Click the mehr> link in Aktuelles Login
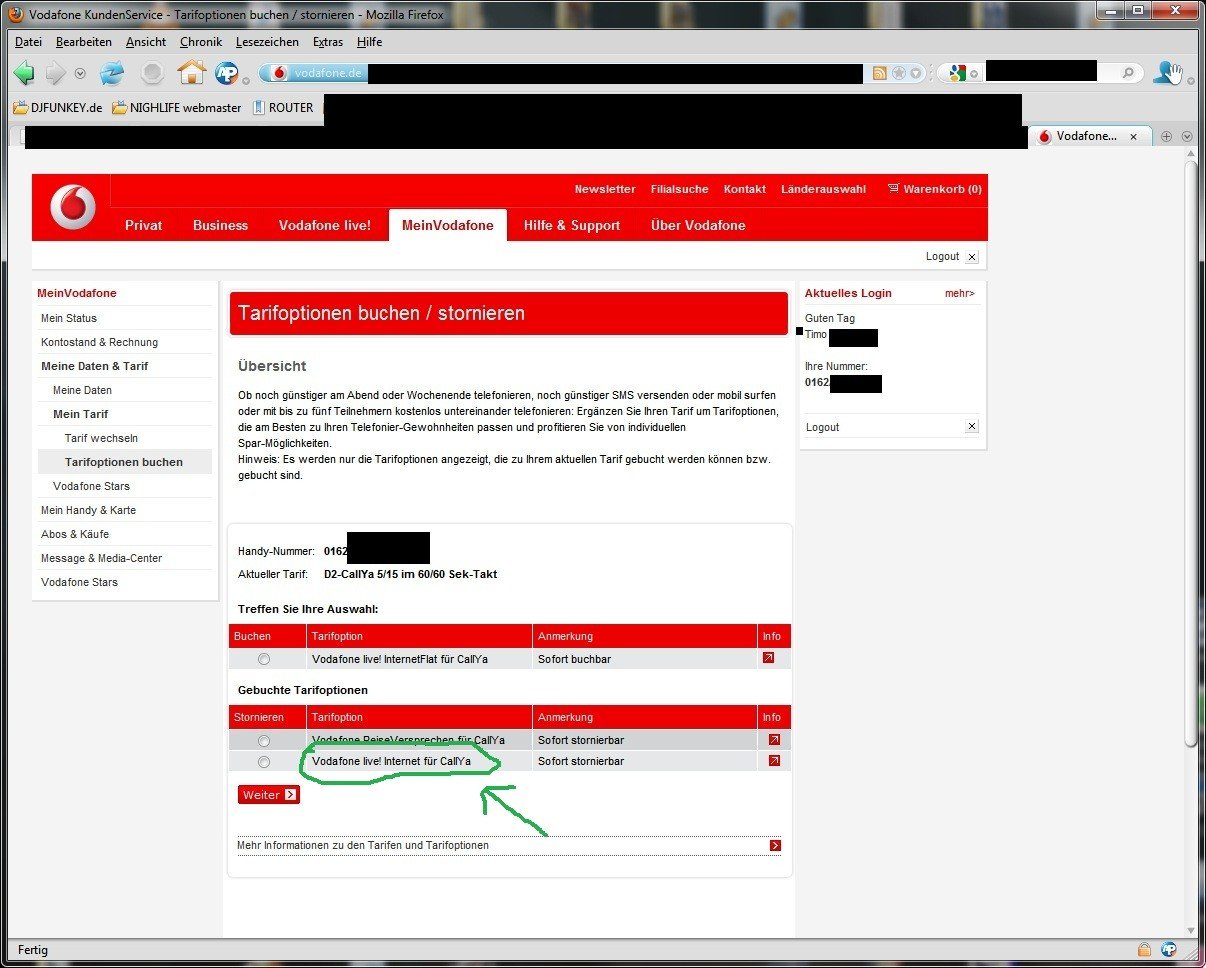This screenshot has height=968, width=1206. tap(960, 293)
